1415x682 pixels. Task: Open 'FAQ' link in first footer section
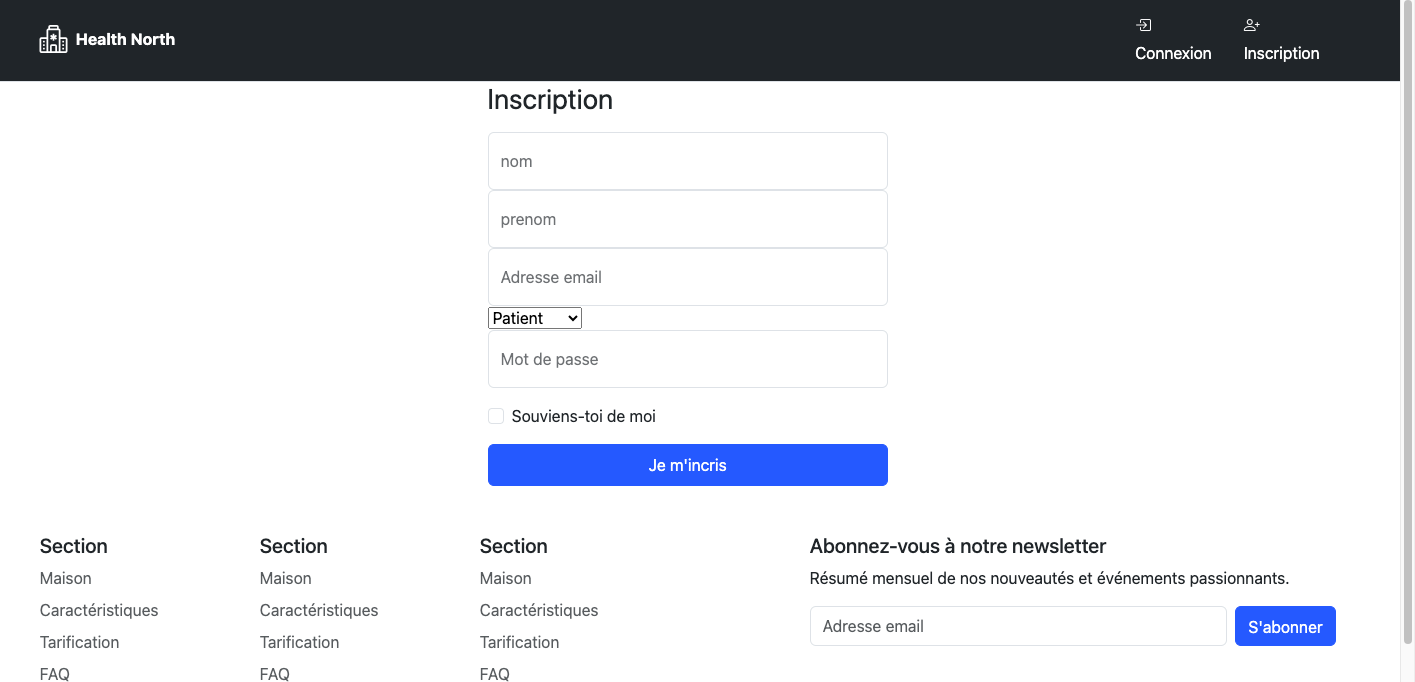[55, 673]
